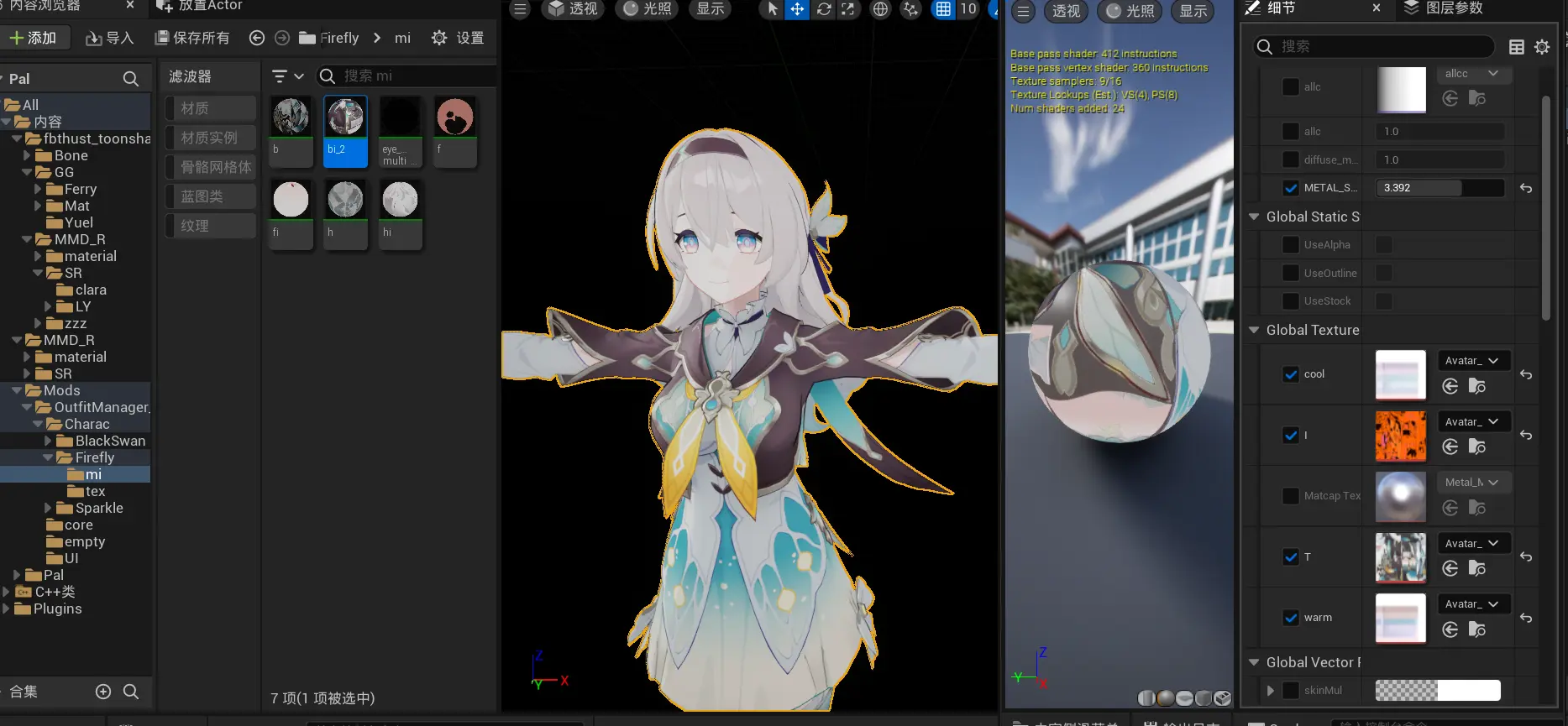Go back in content browser history
The height and width of the screenshot is (726, 1568).
coord(257,38)
